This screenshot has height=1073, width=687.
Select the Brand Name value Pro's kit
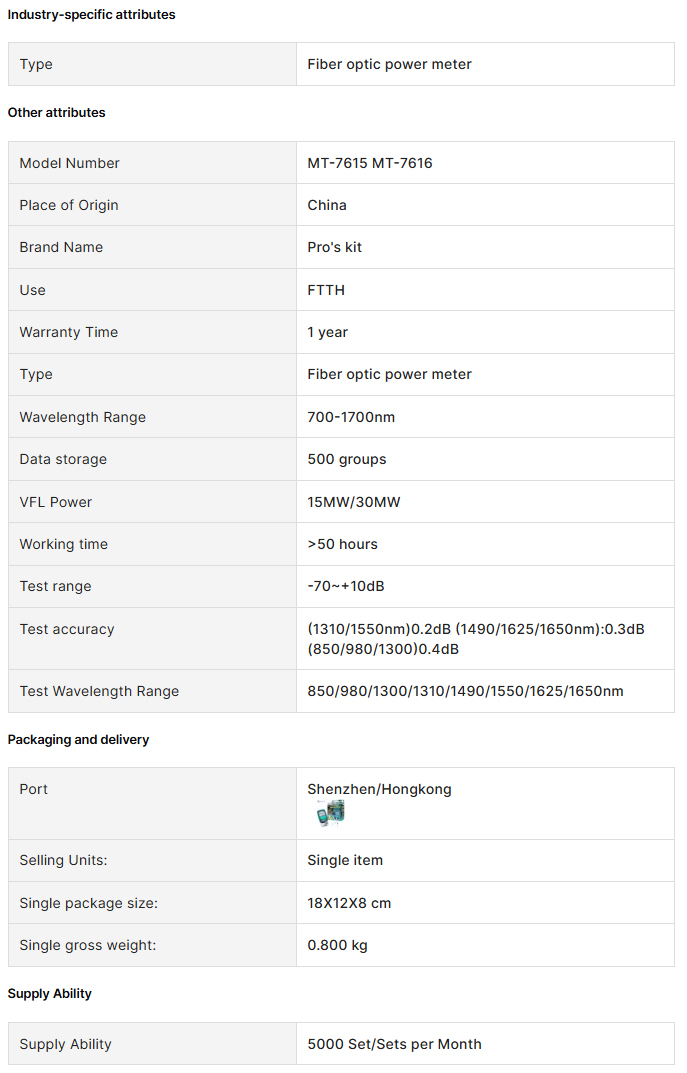[335, 247]
